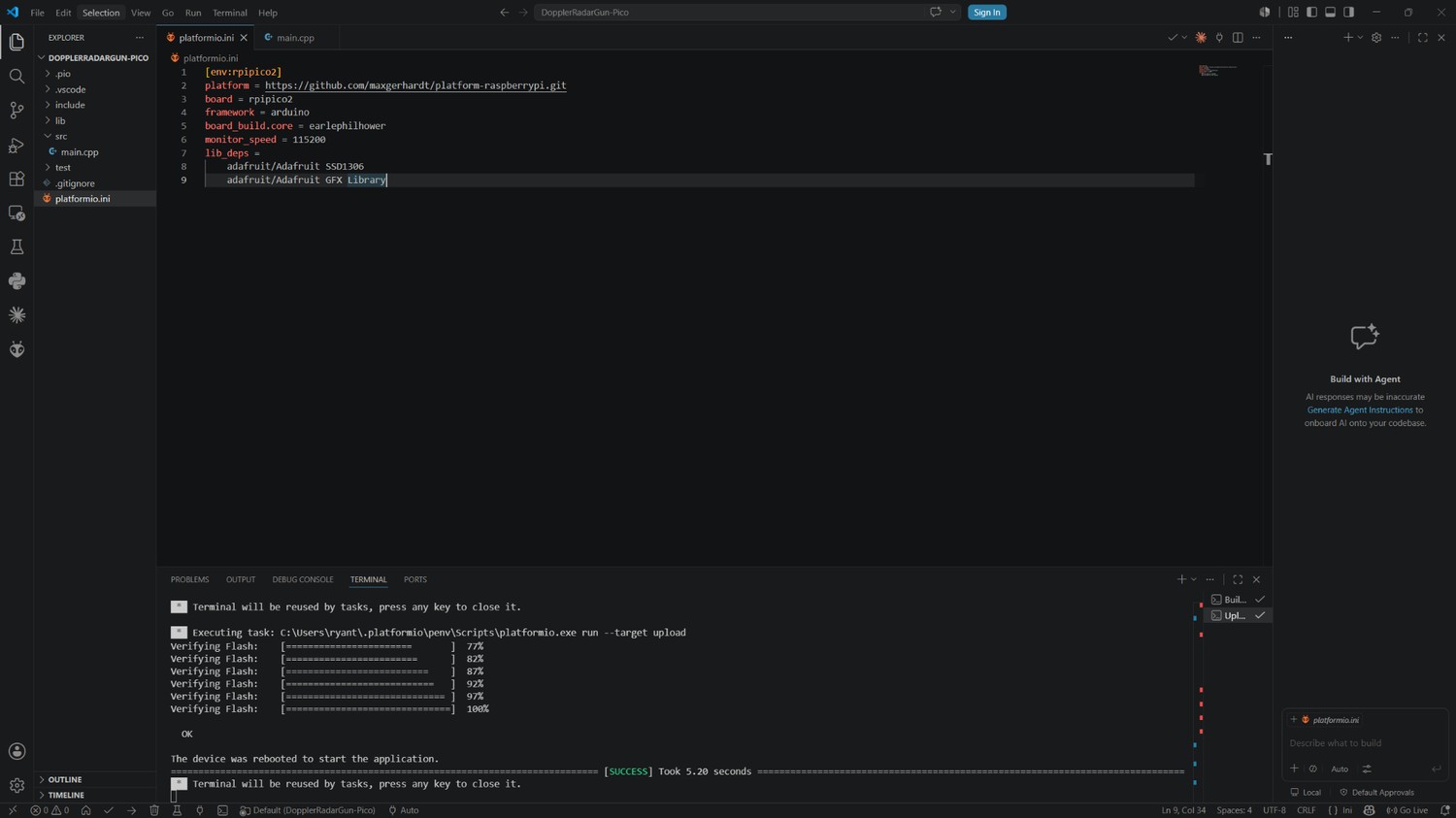
Task: Expand the TIMELINE section
Action: 95,795
